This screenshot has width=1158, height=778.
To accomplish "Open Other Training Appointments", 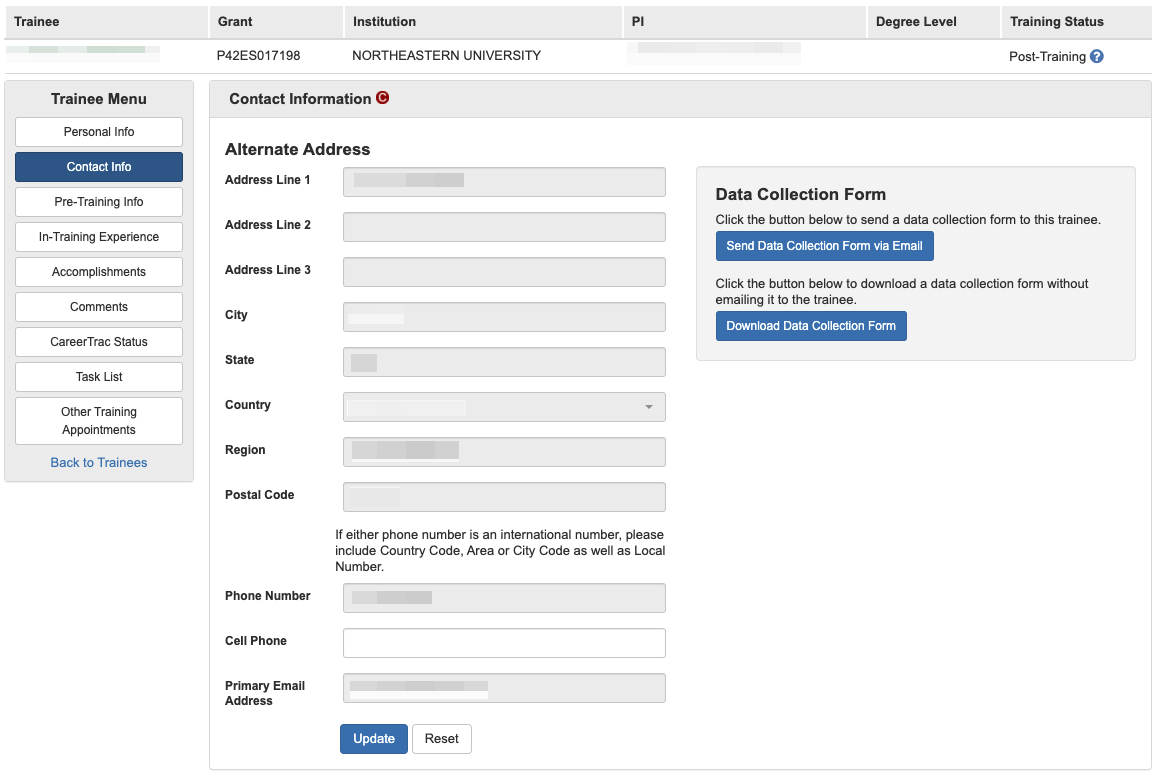I will tap(99, 421).
